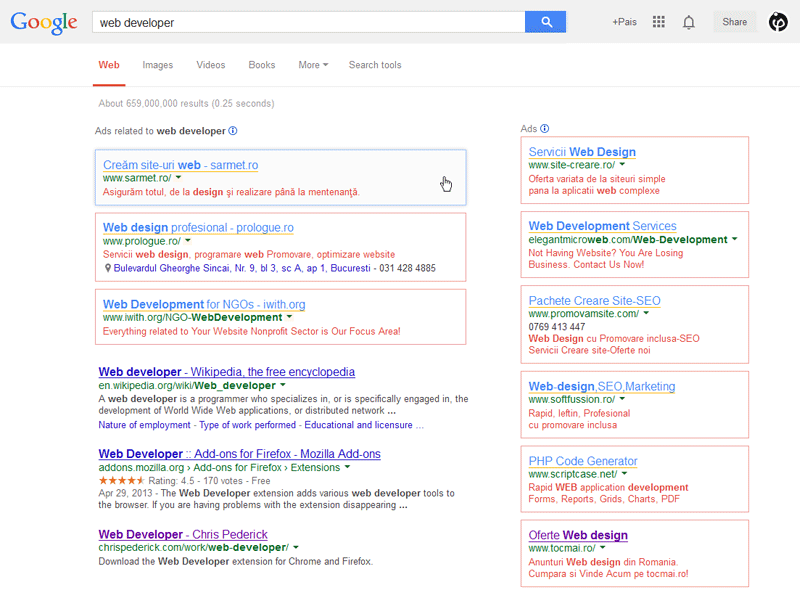The image size is (800, 600).
Task: Expand arrow next to www.site-creare.ro/
Action: 622,164
